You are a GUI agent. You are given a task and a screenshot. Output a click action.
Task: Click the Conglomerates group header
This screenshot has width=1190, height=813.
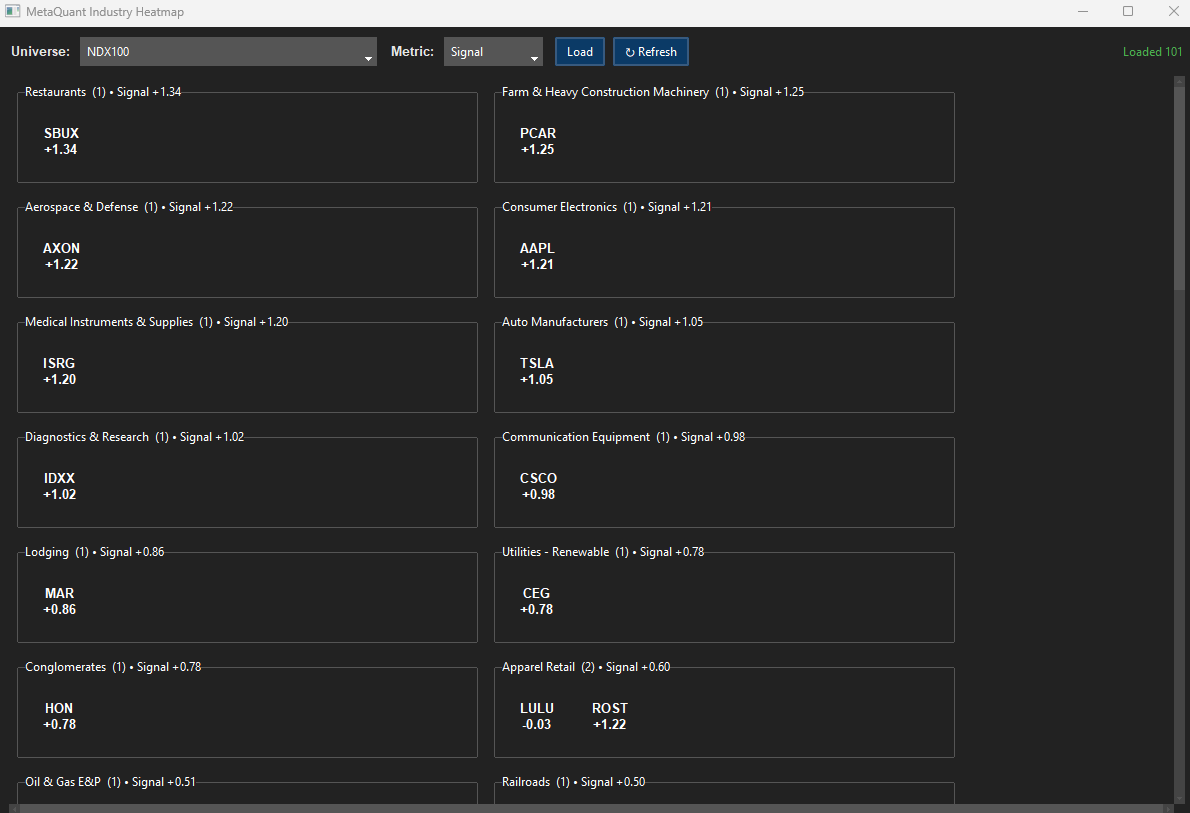coord(113,667)
